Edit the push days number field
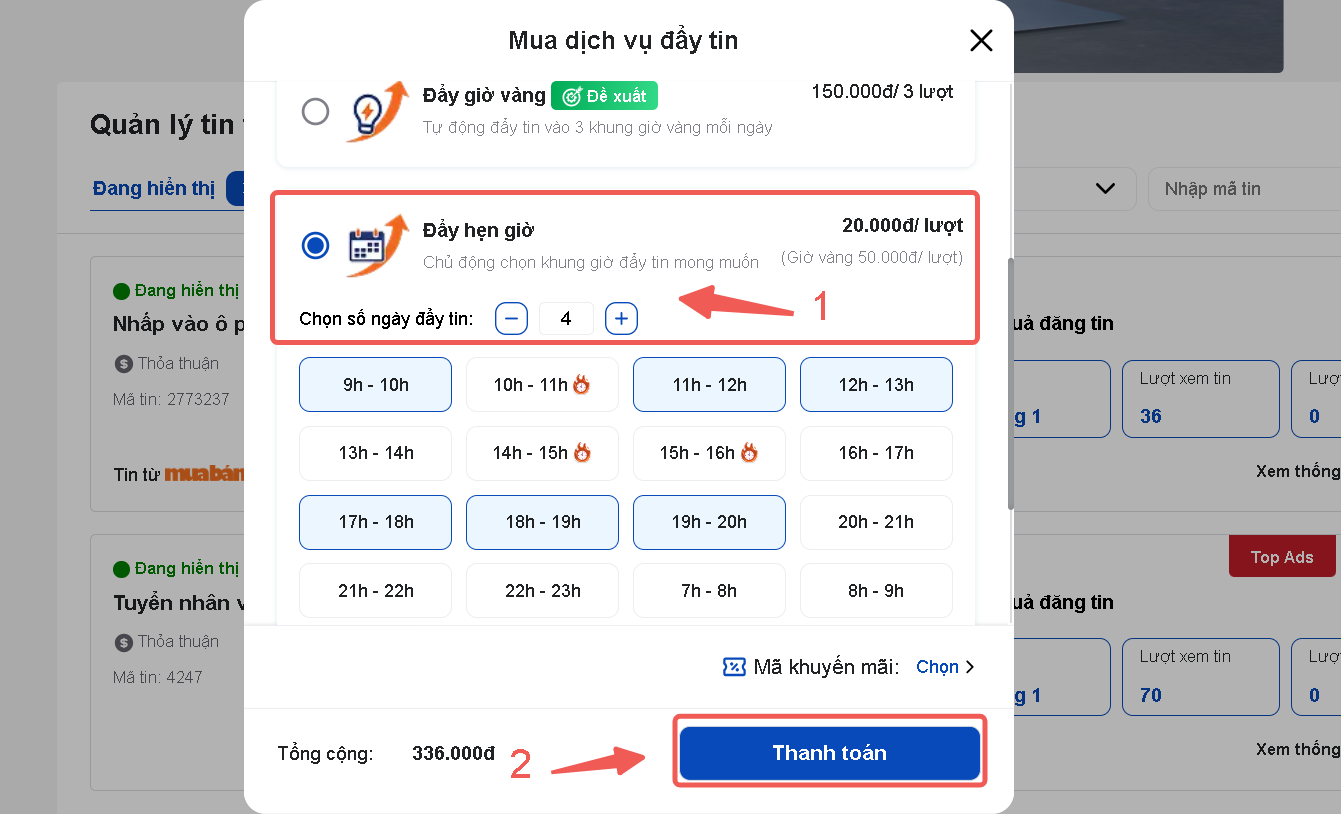This screenshot has height=814, width=1341. point(566,319)
